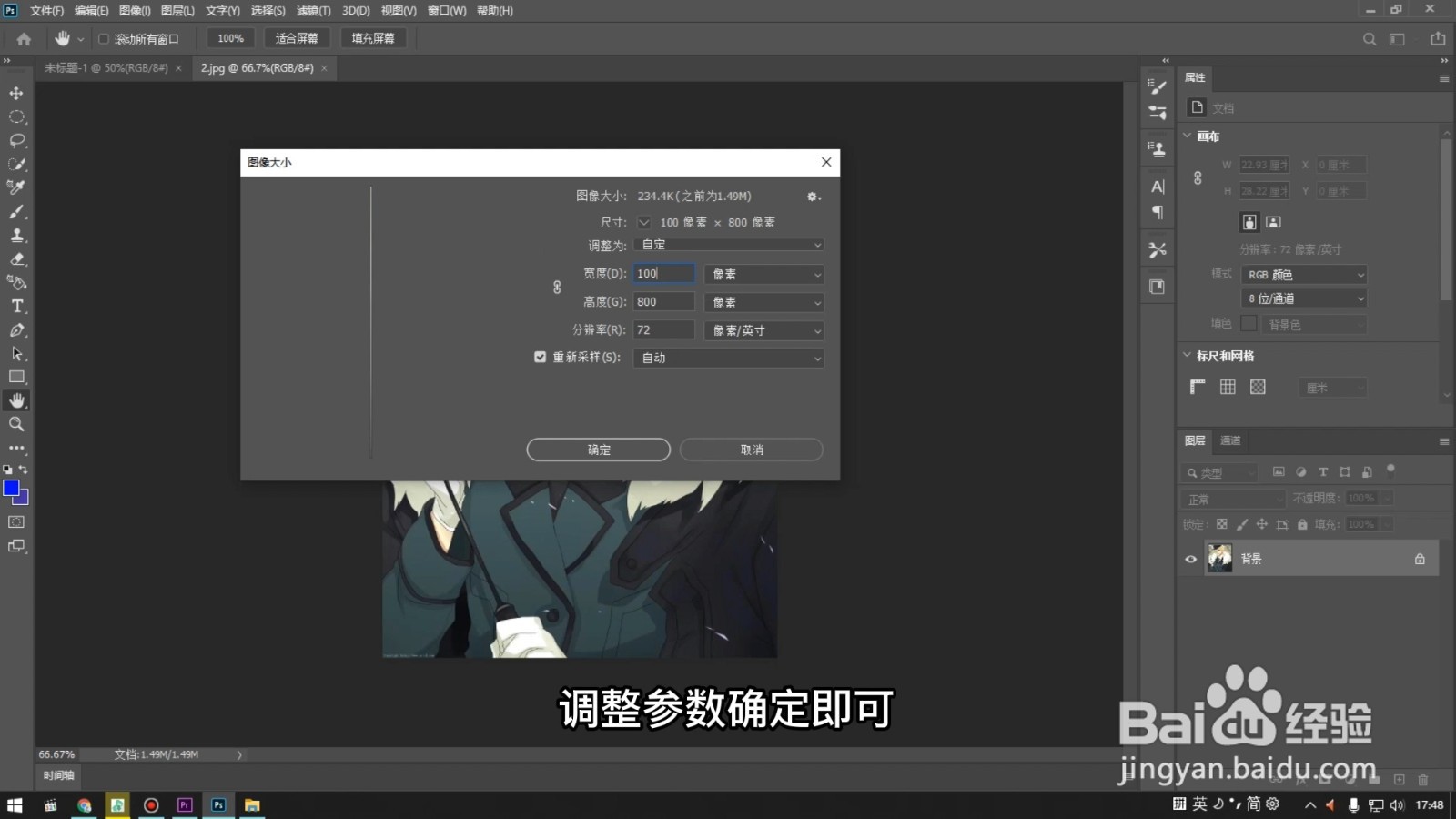
Task: Open the Character panel icon
Action: 1158,187
